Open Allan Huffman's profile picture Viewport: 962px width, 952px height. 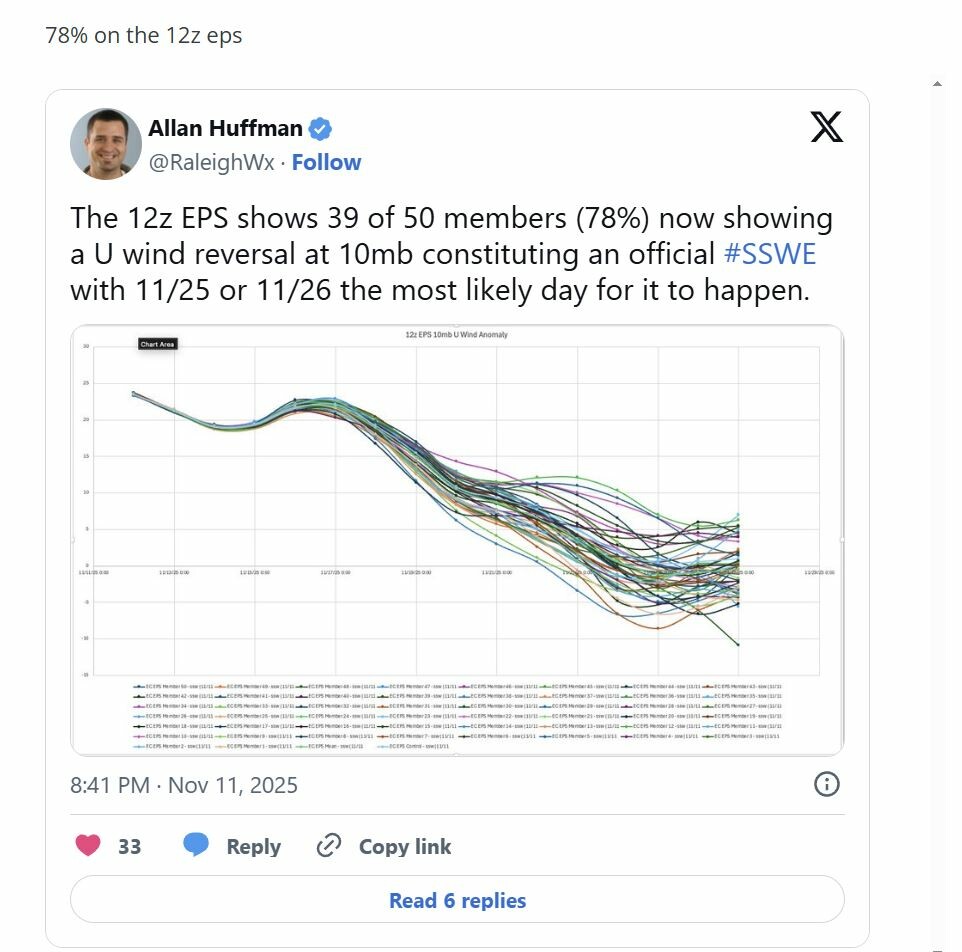pos(106,144)
